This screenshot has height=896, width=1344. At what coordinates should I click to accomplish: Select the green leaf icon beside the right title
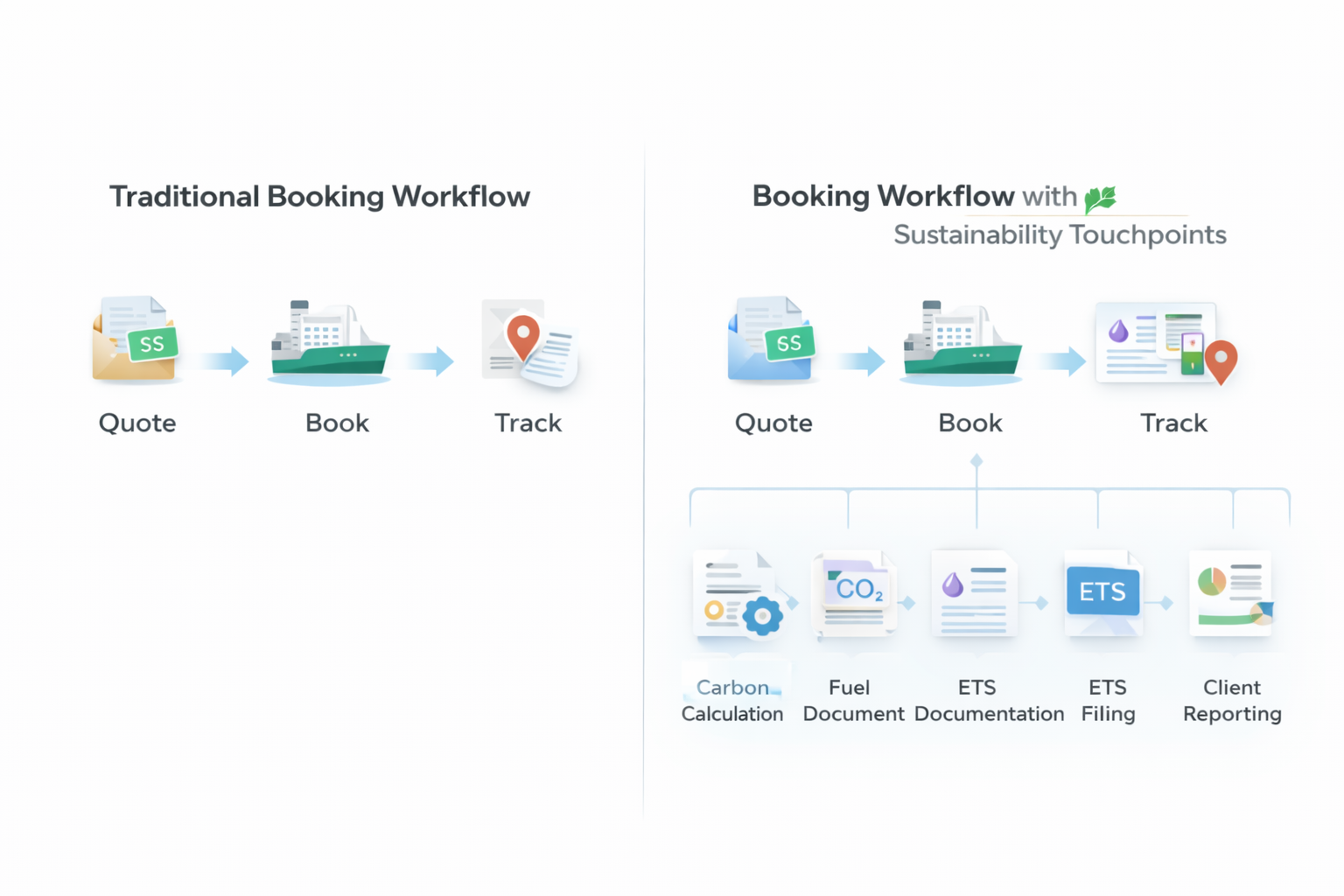pyautogui.click(x=1102, y=196)
